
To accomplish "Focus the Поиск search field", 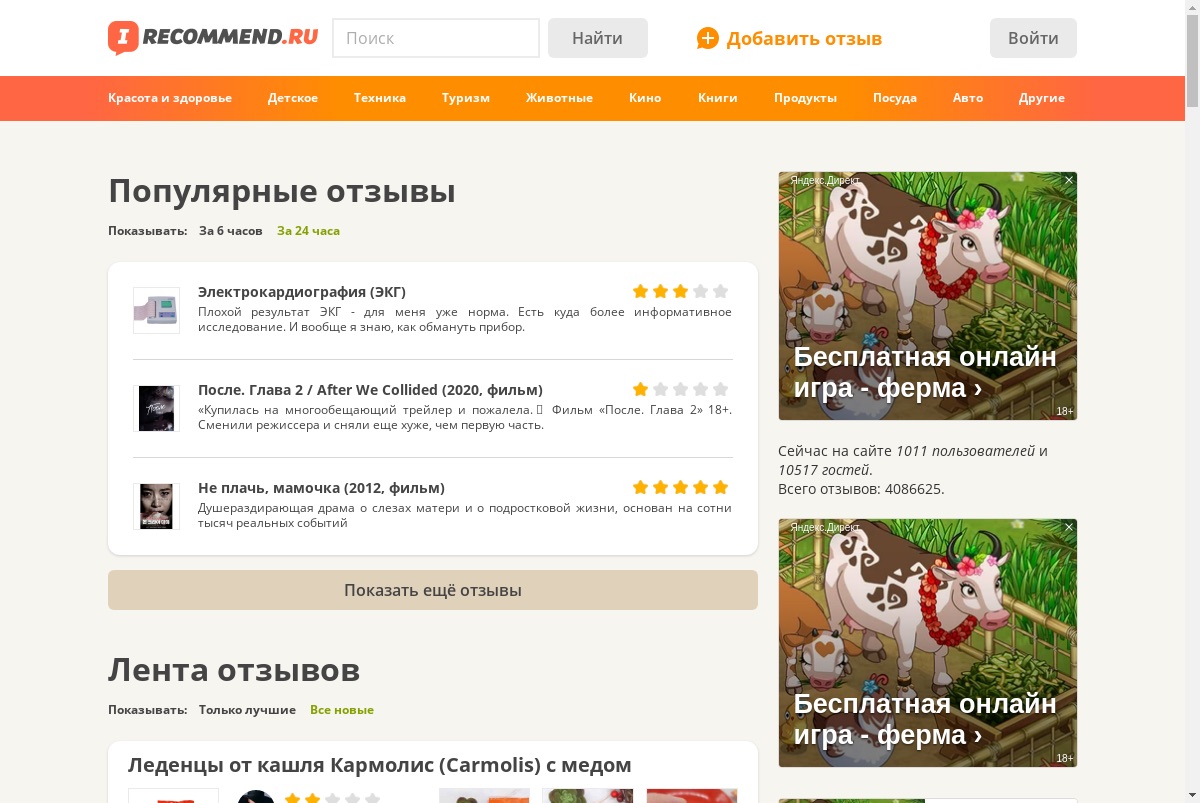I will click(436, 38).
